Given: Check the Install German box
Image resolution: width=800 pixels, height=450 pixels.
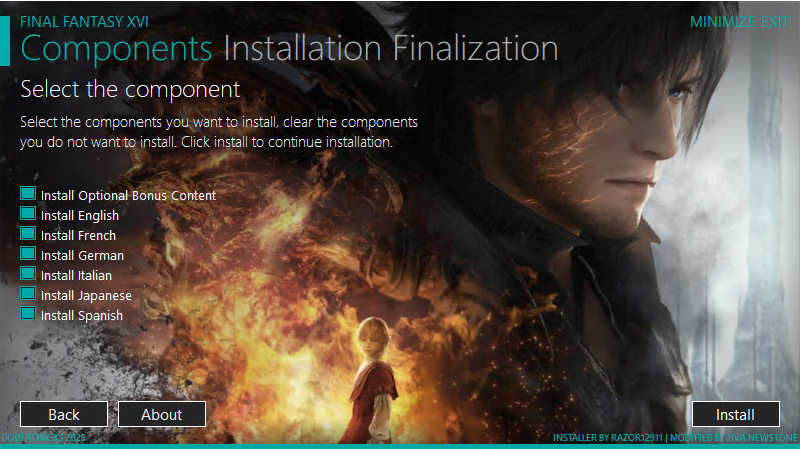Looking at the screenshot, I should pyautogui.click(x=28, y=253).
